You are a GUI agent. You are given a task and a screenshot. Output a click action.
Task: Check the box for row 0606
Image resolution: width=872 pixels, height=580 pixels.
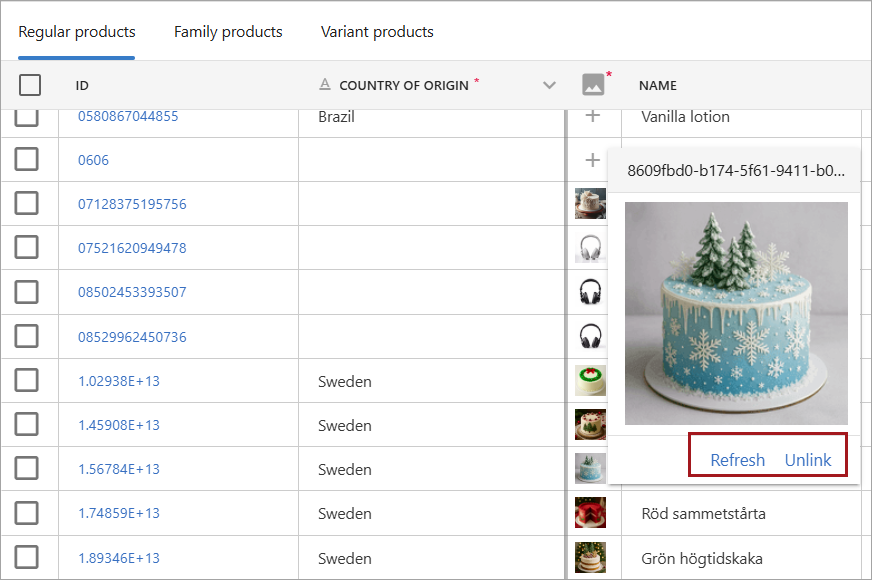tap(27, 160)
